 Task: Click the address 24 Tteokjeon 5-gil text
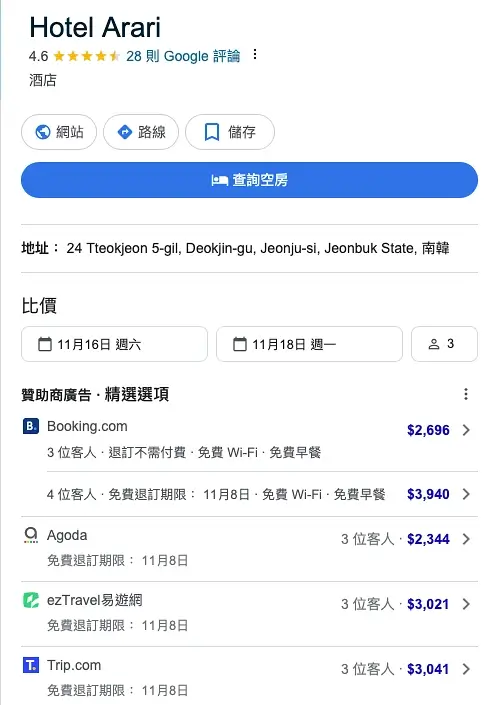(x=258, y=248)
